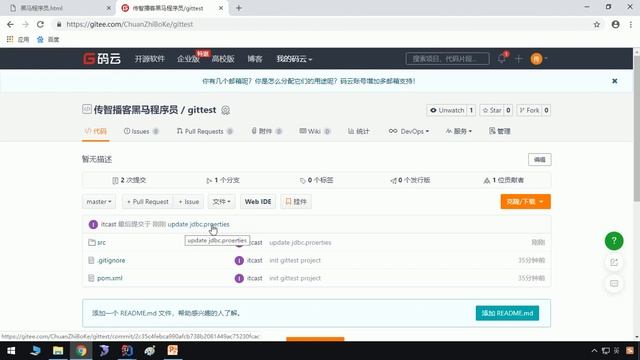640x360 pixels.
Task: Click itcast avatar in the .gitignore row
Action: pos(239,260)
